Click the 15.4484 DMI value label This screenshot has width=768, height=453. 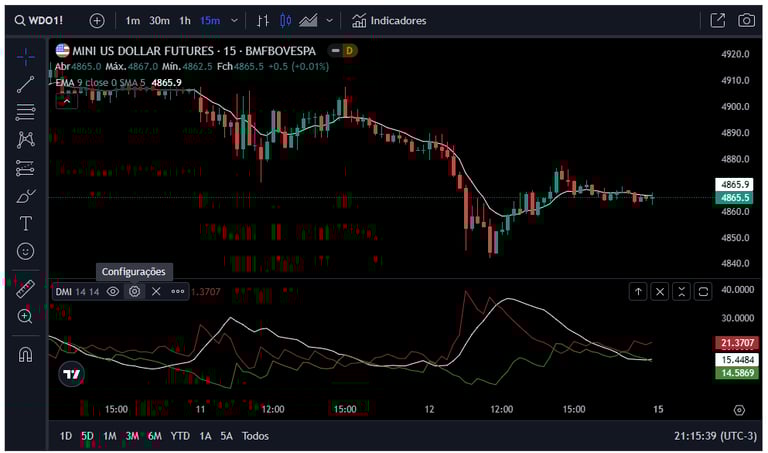click(x=738, y=359)
